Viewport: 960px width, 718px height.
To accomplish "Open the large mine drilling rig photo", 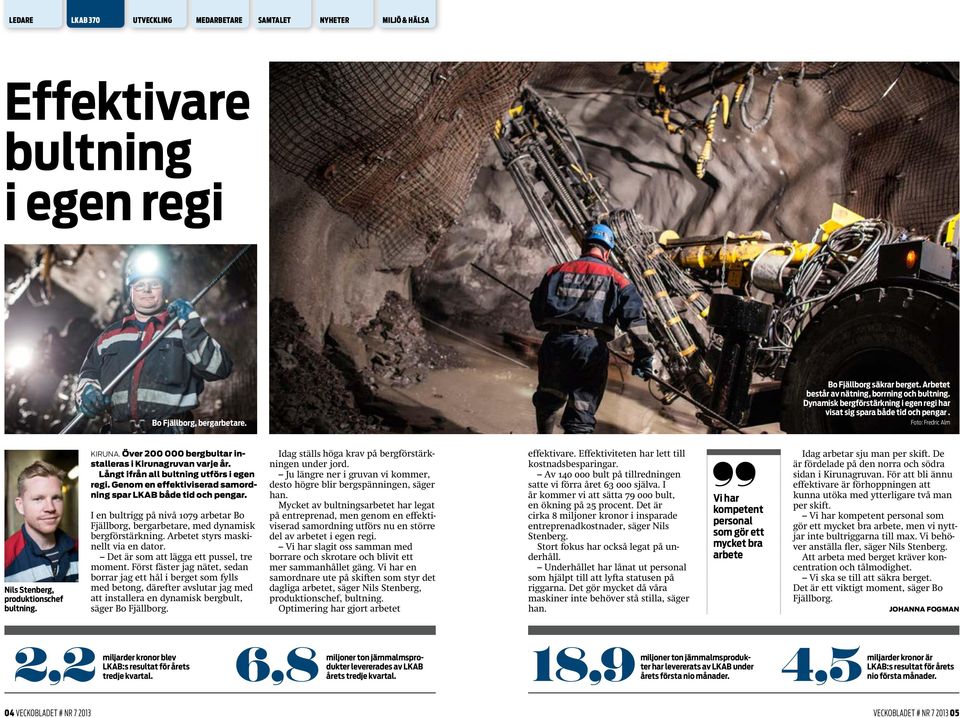I will pos(614,248).
